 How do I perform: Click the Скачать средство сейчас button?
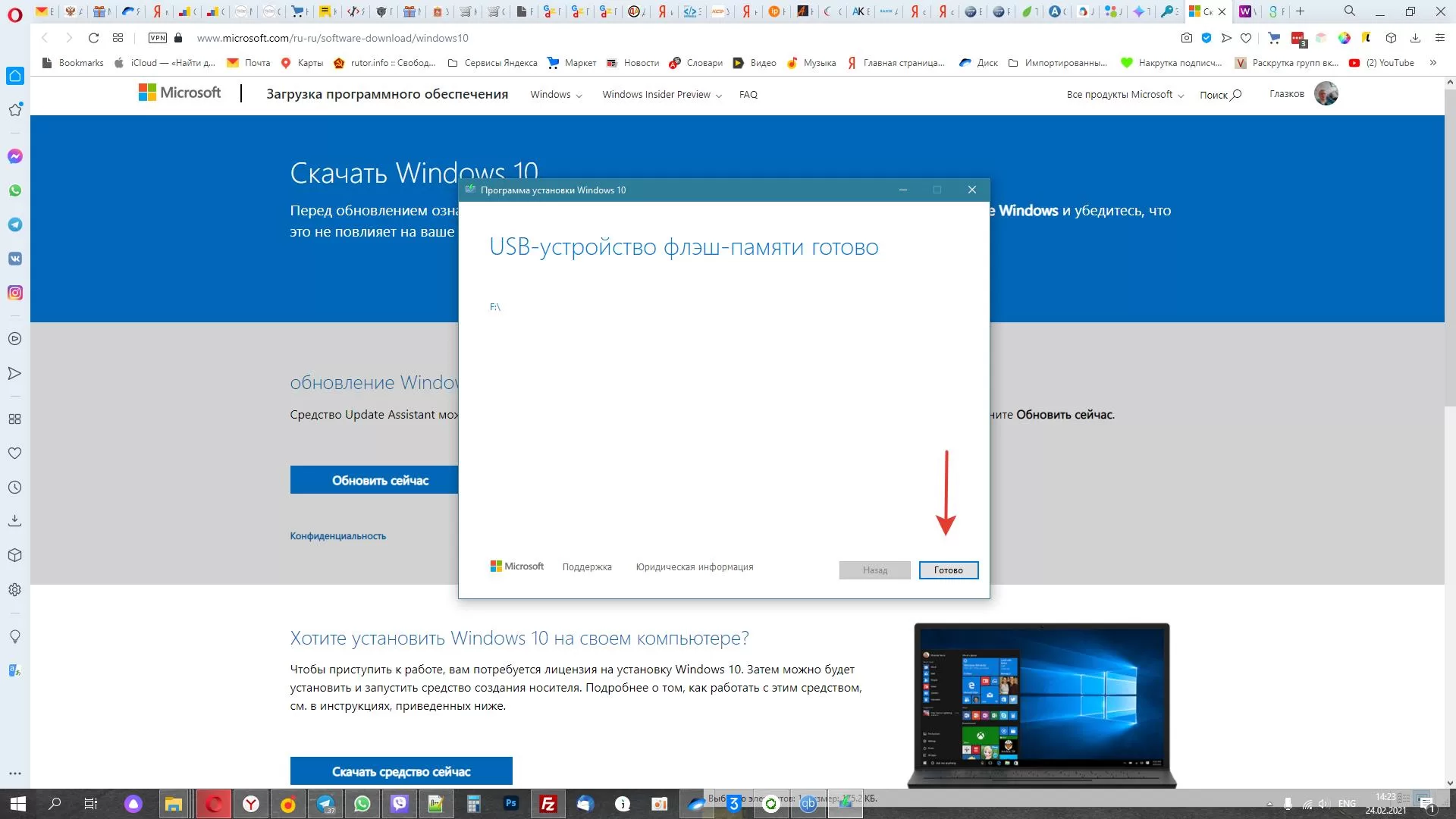click(x=401, y=771)
